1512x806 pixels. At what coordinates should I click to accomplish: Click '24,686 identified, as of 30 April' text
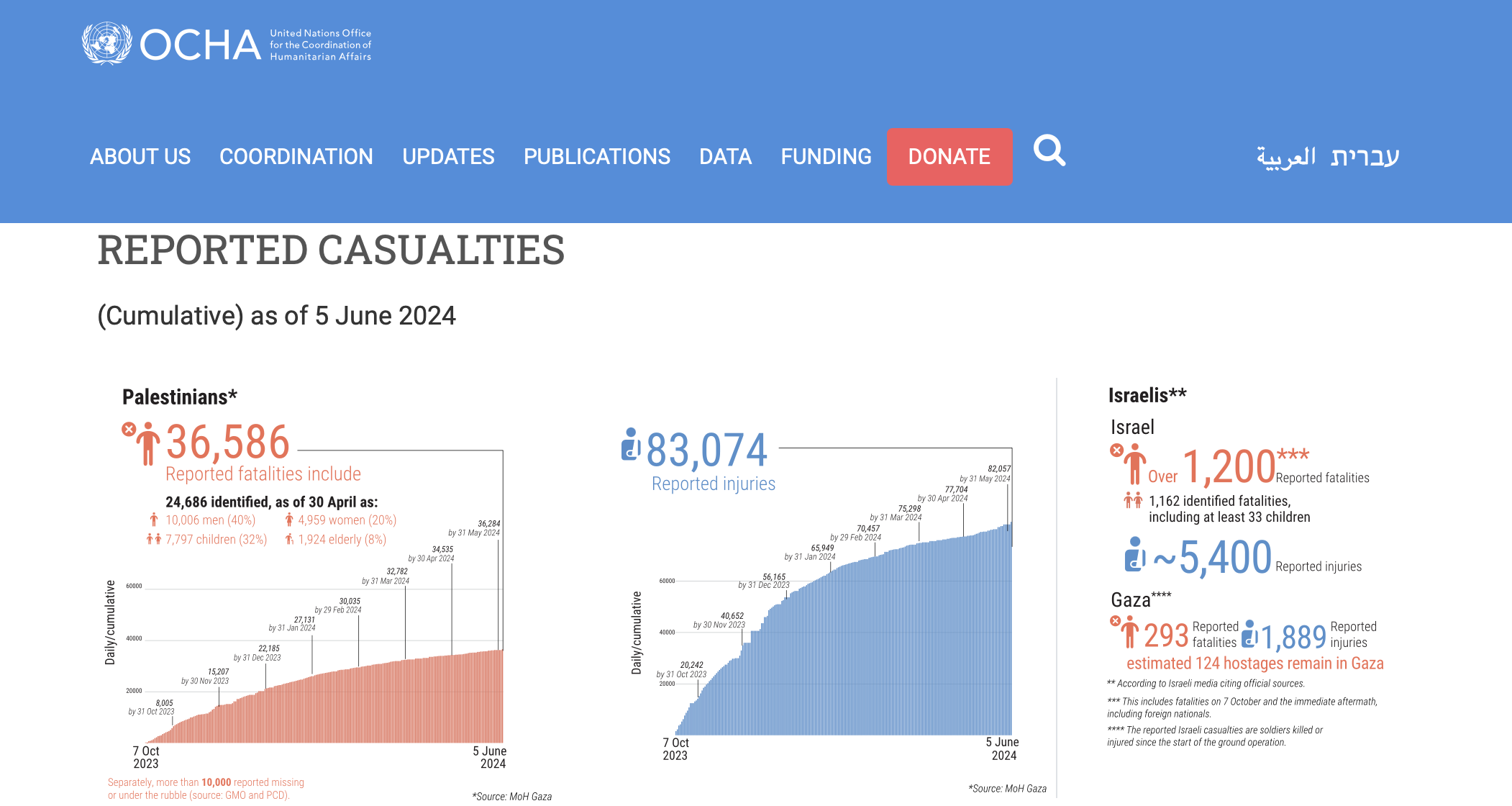(272, 502)
